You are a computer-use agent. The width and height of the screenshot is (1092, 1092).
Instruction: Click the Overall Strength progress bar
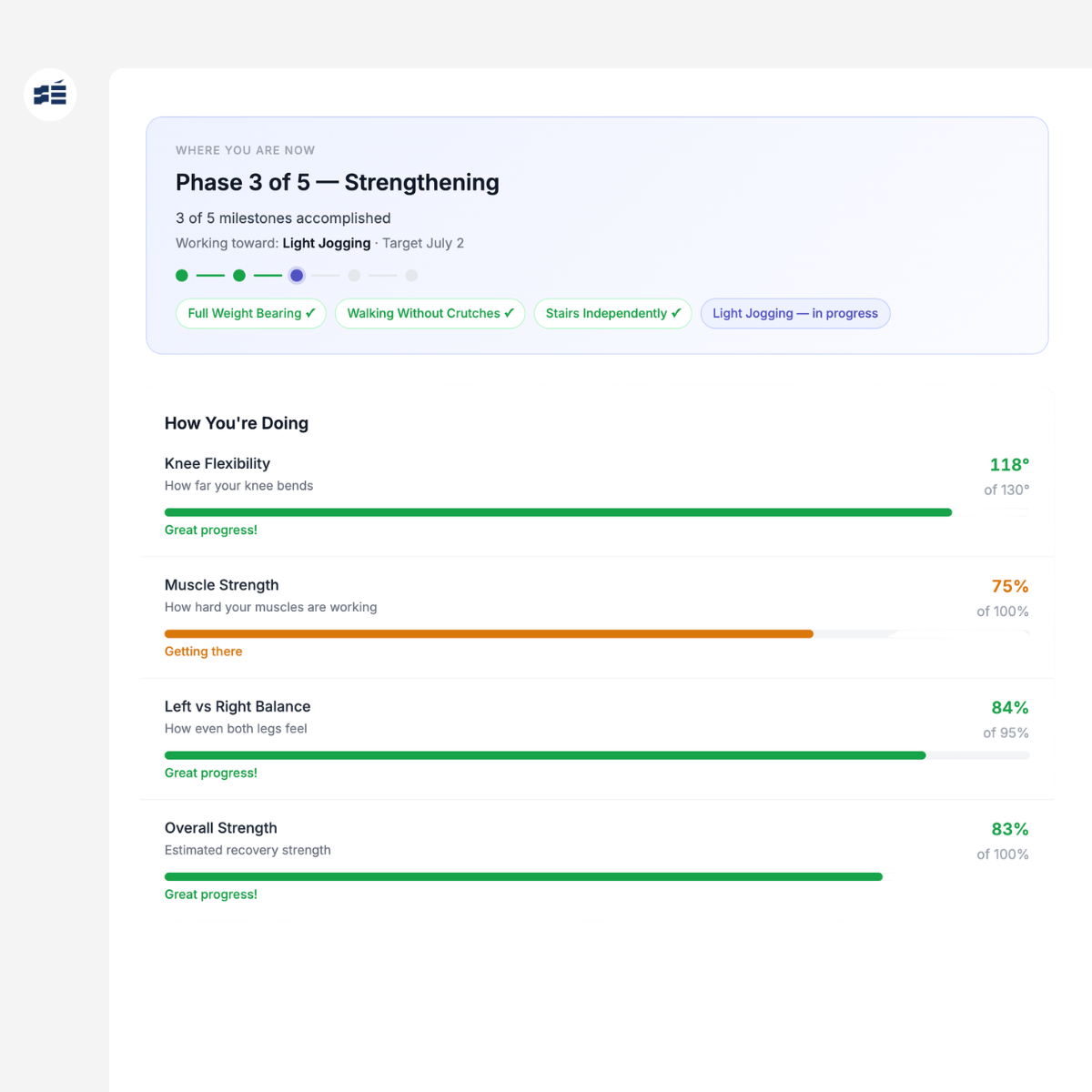(597, 877)
